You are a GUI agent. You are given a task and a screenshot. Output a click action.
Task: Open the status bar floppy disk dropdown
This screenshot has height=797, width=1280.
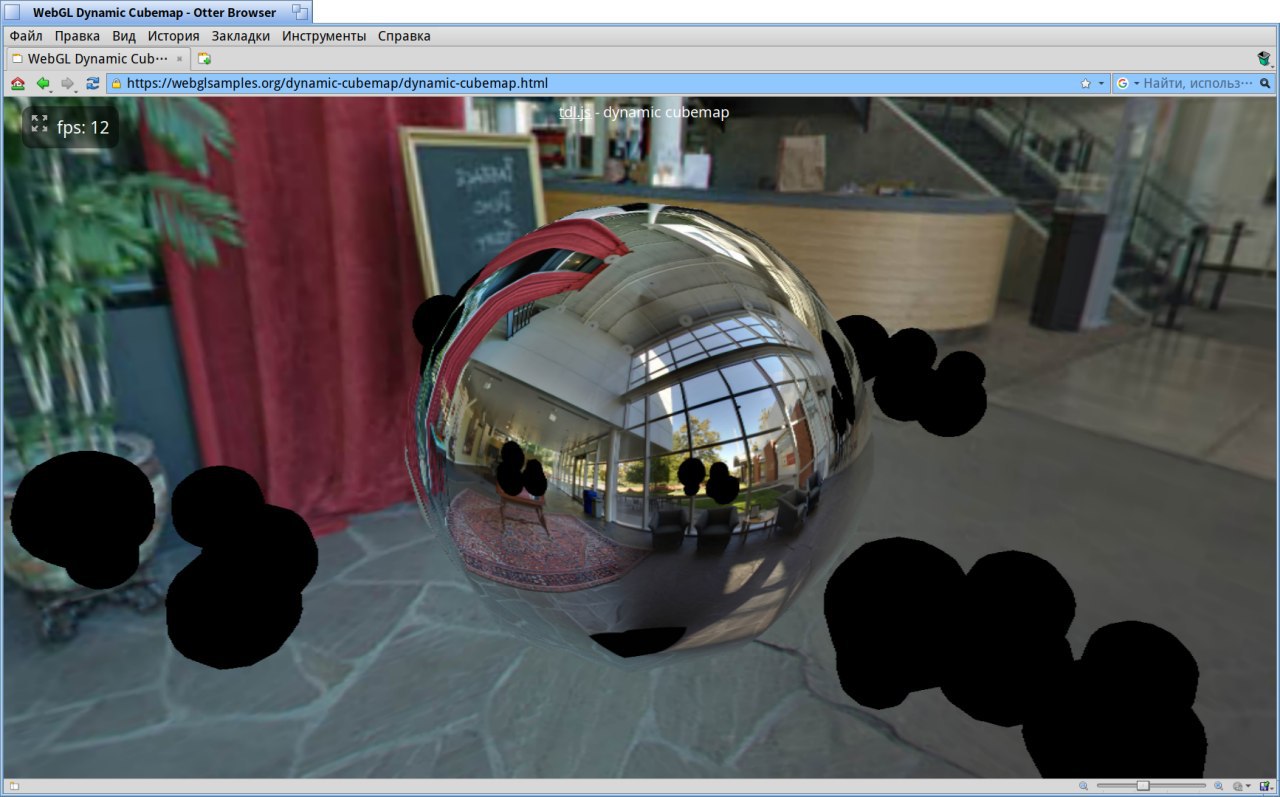[1266, 786]
